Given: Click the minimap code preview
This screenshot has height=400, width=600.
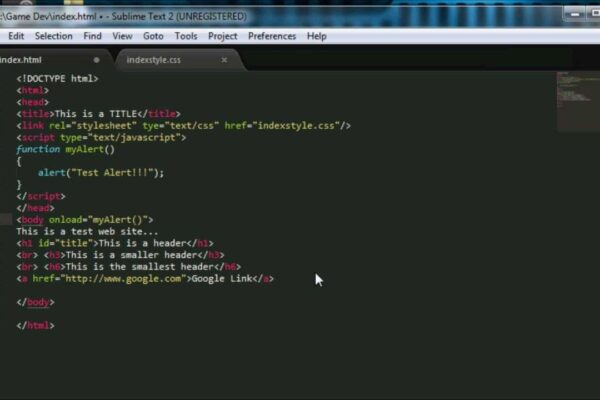Looking at the screenshot, I should pos(577,101).
